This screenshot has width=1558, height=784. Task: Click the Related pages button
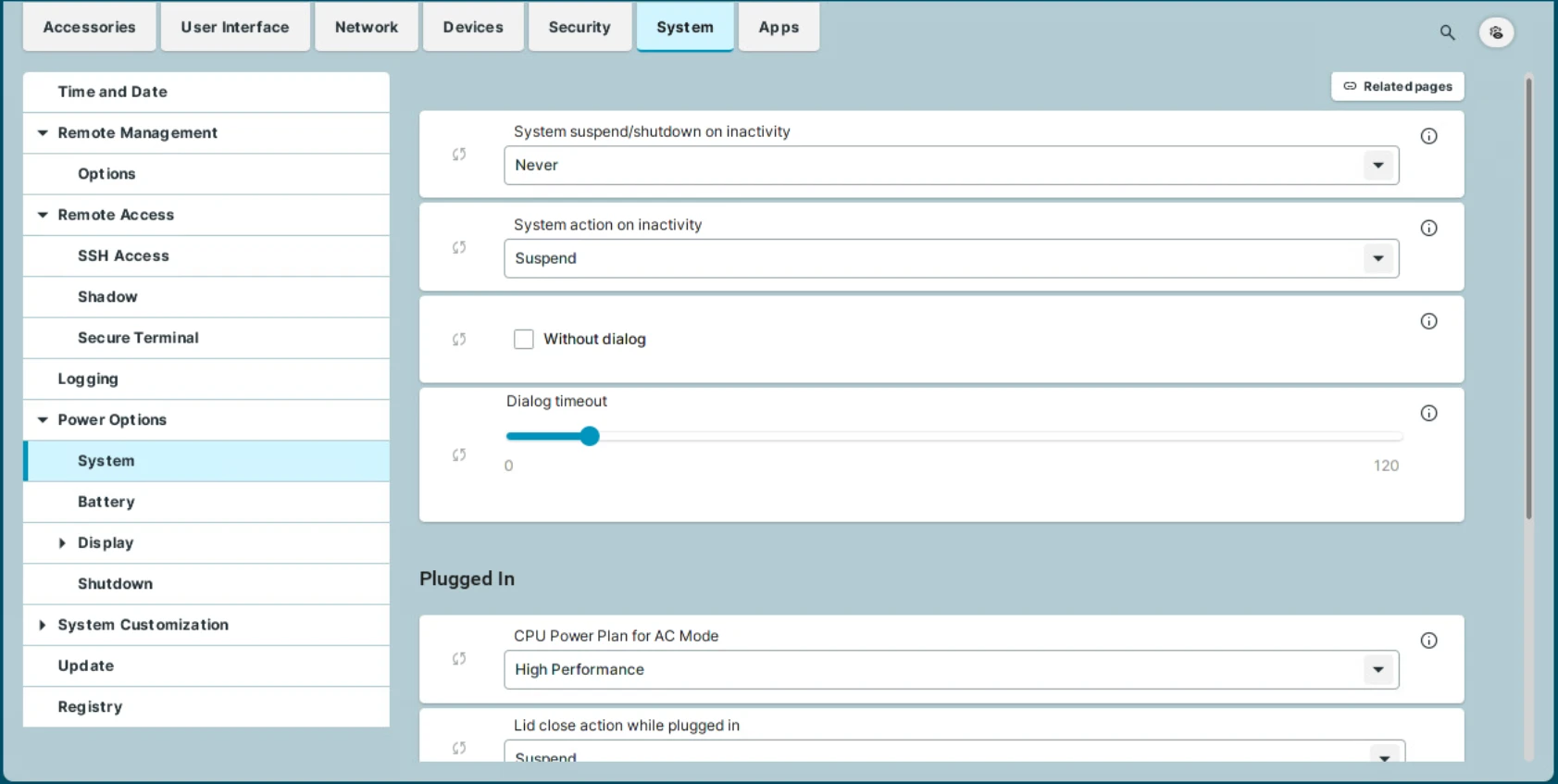pyautogui.click(x=1397, y=86)
